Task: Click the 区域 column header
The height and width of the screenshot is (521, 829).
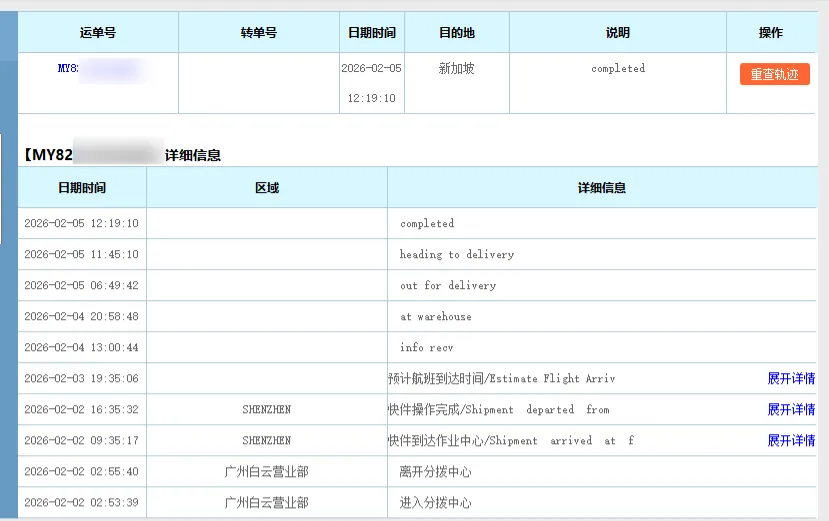Action: pyautogui.click(x=267, y=188)
